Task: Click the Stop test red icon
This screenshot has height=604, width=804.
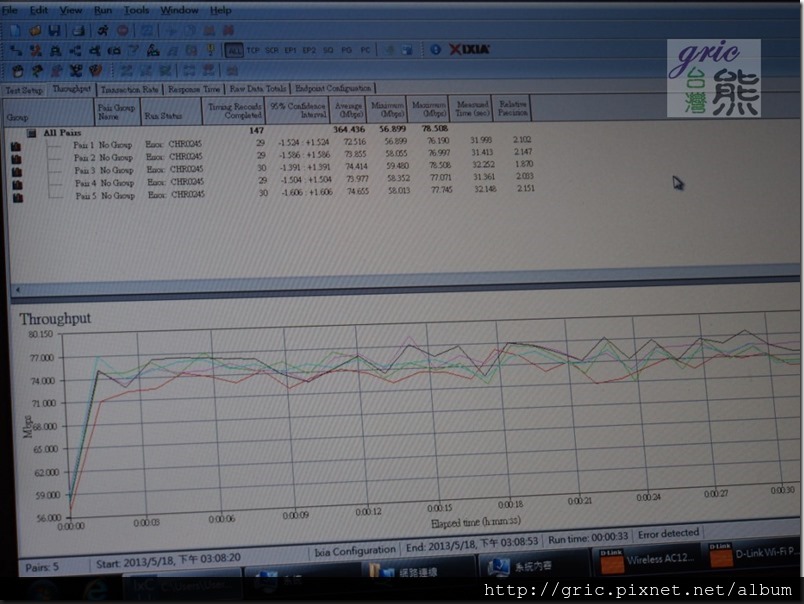Action: [x=123, y=31]
